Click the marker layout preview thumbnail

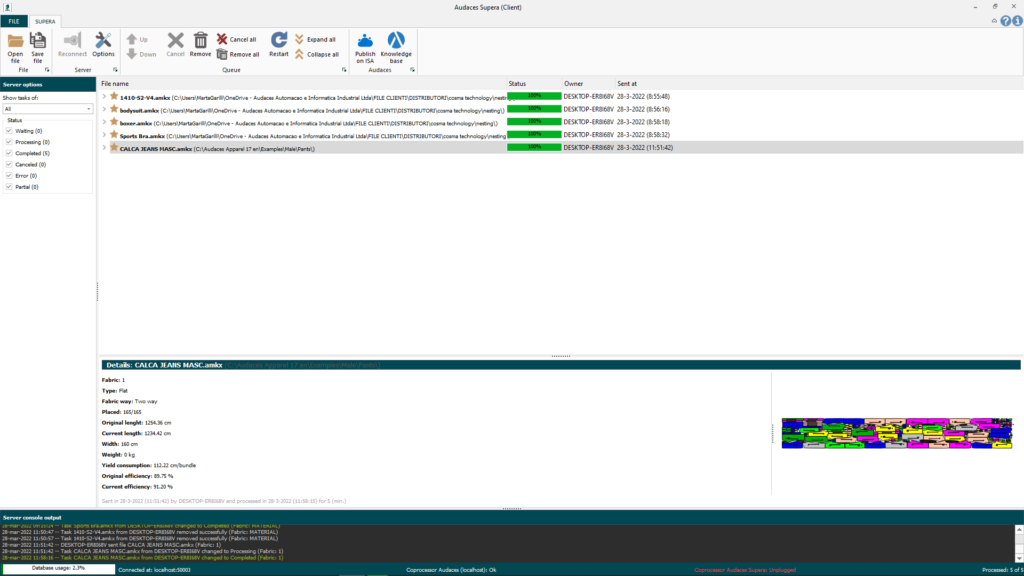pos(897,433)
